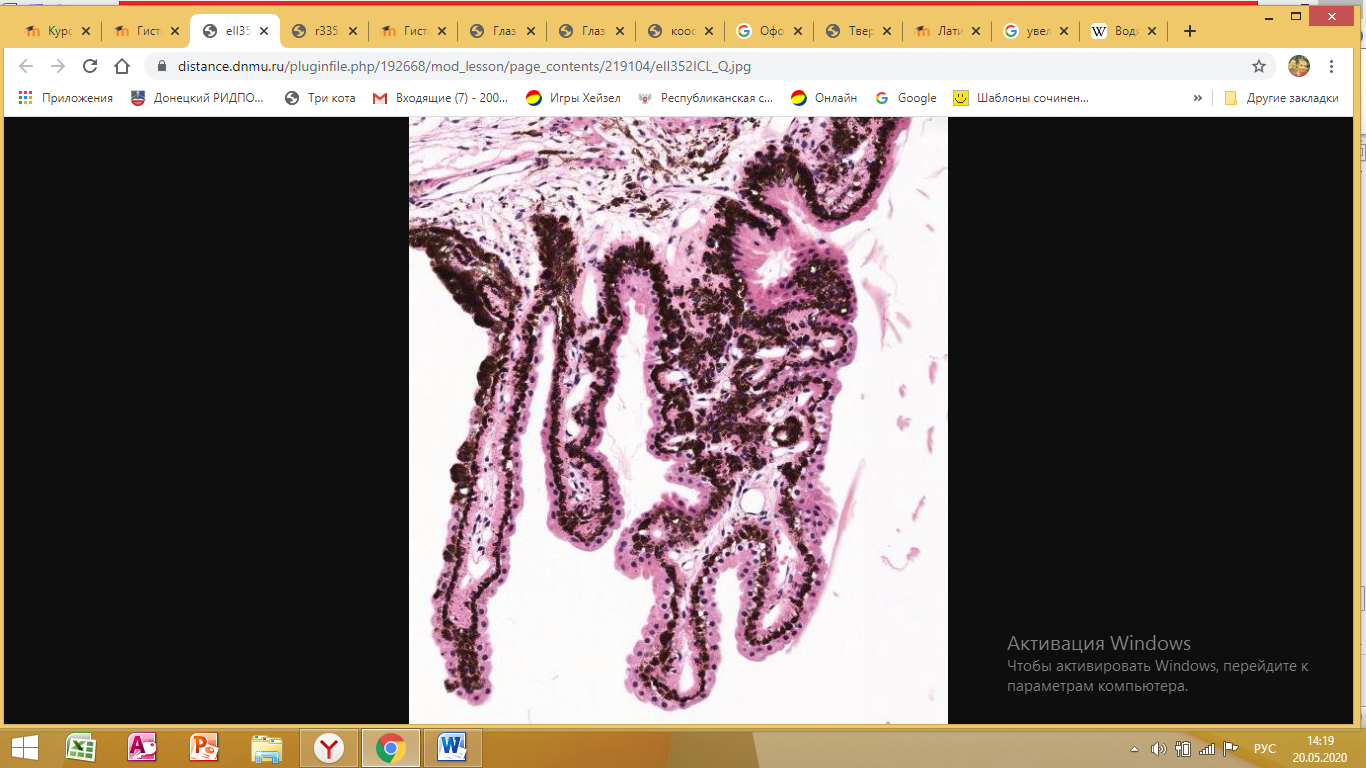Image resolution: width=1366 pixels, height=768 pixels.
Task: Close the Лати tab
Action: (975, 31)
